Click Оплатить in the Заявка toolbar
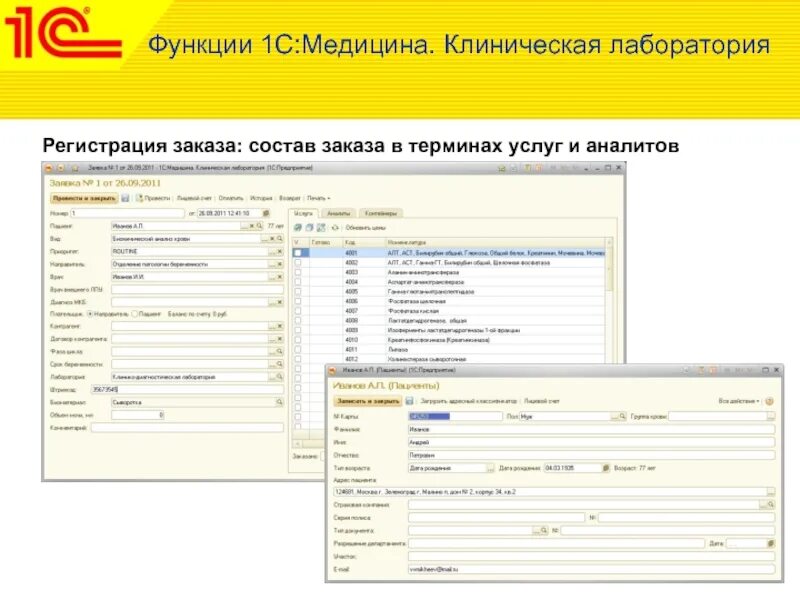The width and height of the screenshot is (800, 600). (231, 198)
